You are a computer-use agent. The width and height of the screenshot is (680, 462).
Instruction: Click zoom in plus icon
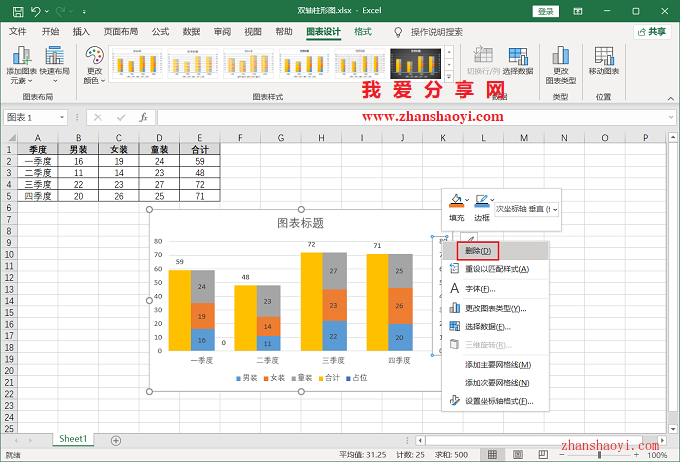pyautogui.click(x=636, y=455)
